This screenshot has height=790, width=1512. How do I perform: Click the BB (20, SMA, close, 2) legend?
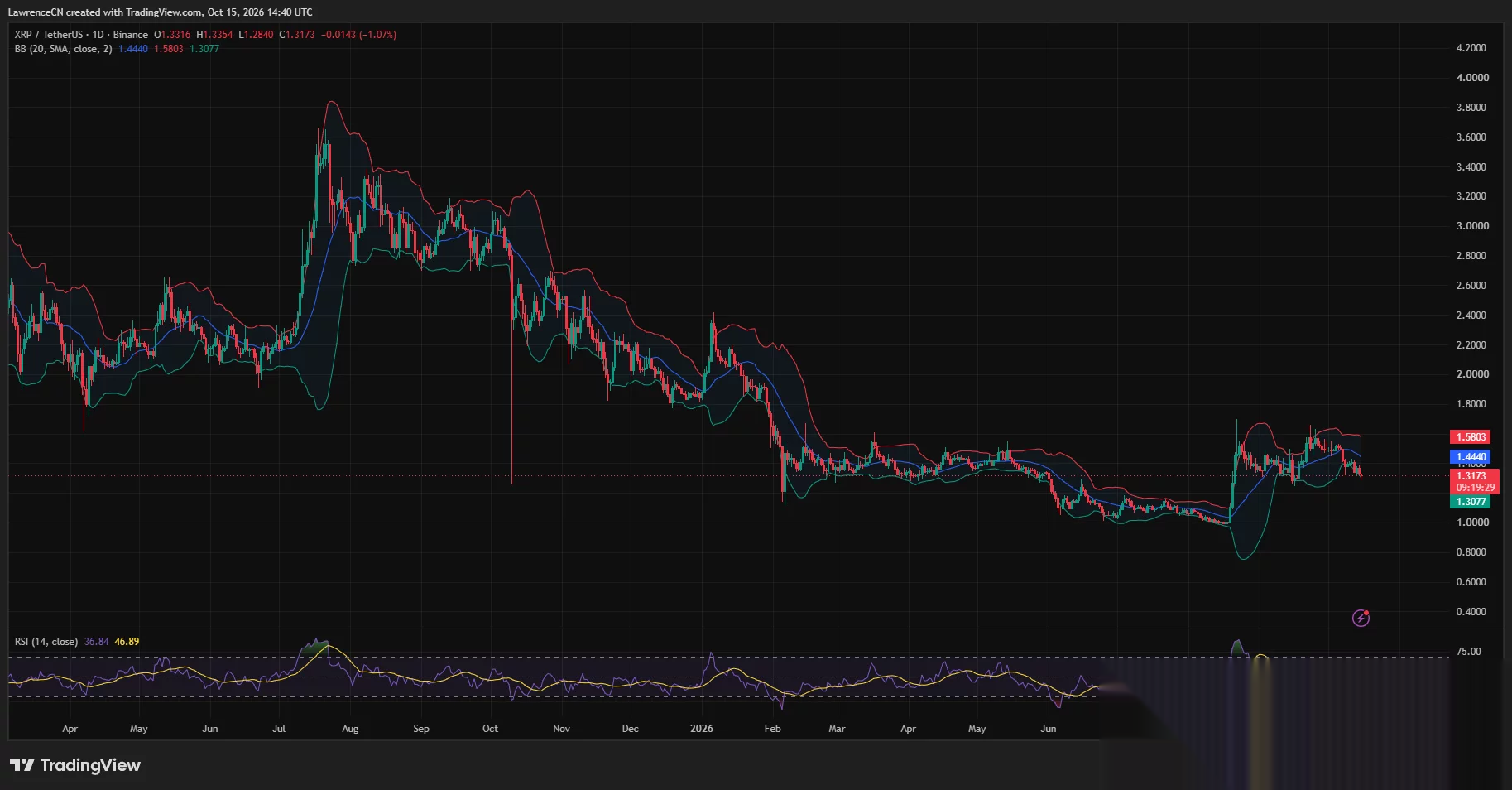63,49
